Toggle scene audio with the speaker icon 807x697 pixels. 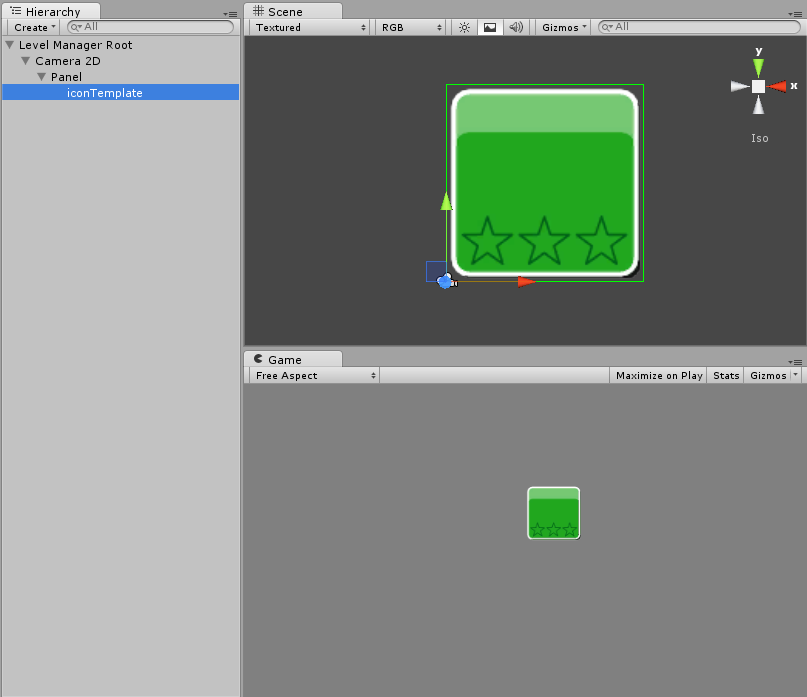pyautogui.click(x=516, y=28)
